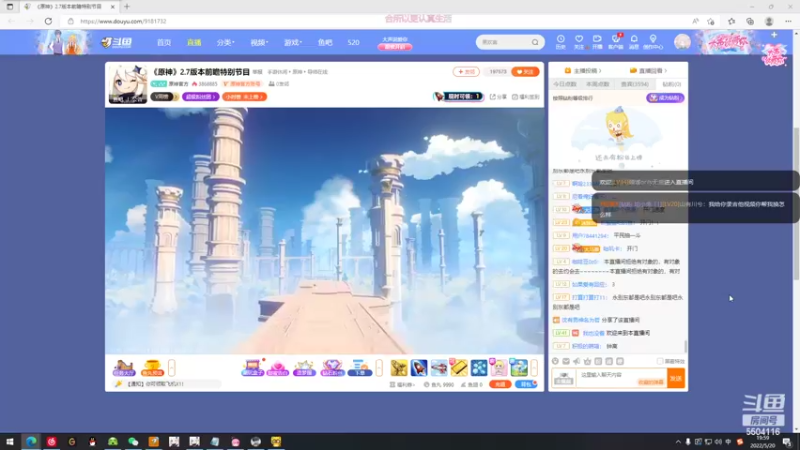Click the red-outlined plus button beside the follower count
This screenshot has width=800, height=450.
pos(466,72)
